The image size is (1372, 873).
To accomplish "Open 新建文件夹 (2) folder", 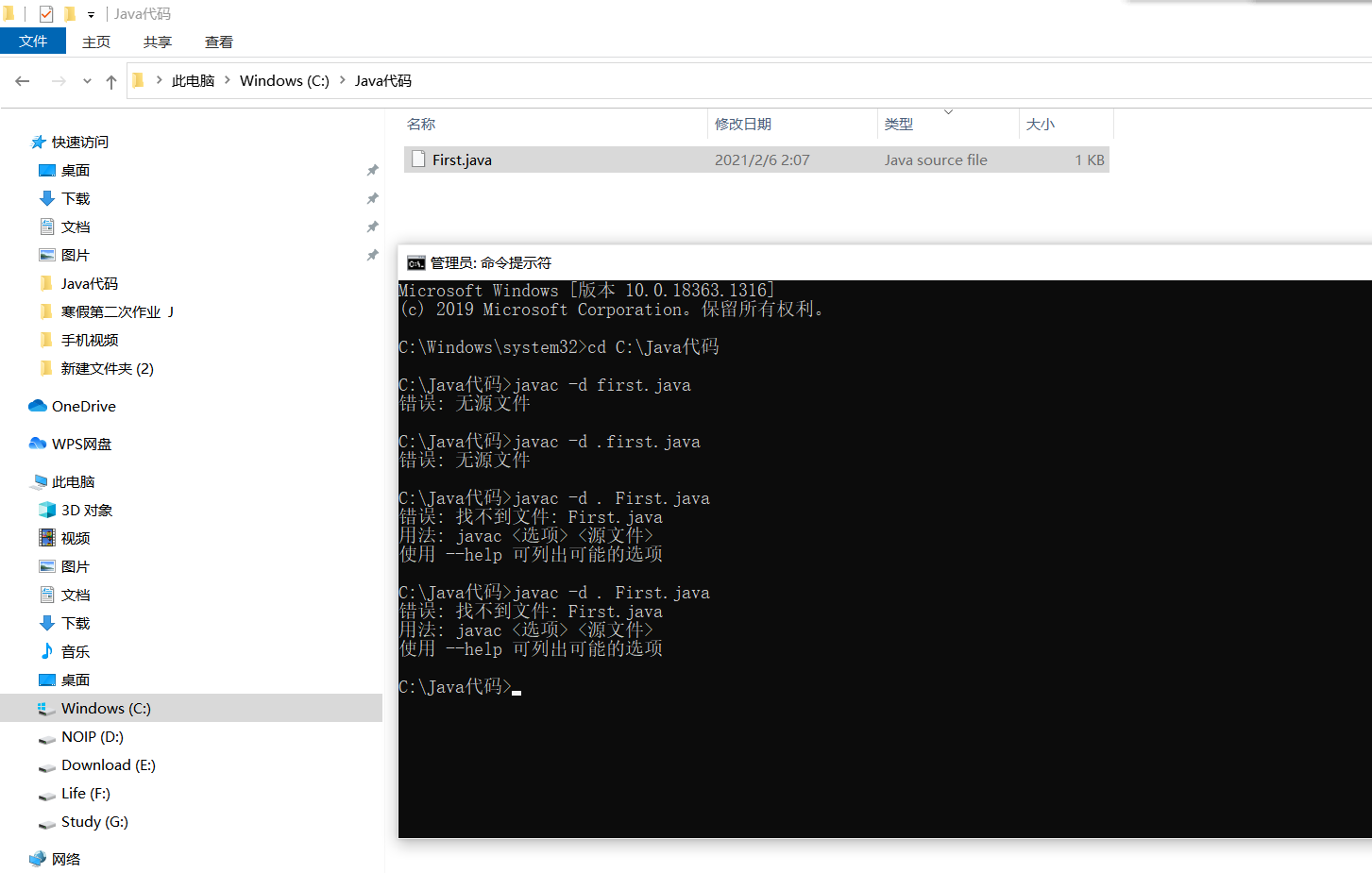I will 108,368.
